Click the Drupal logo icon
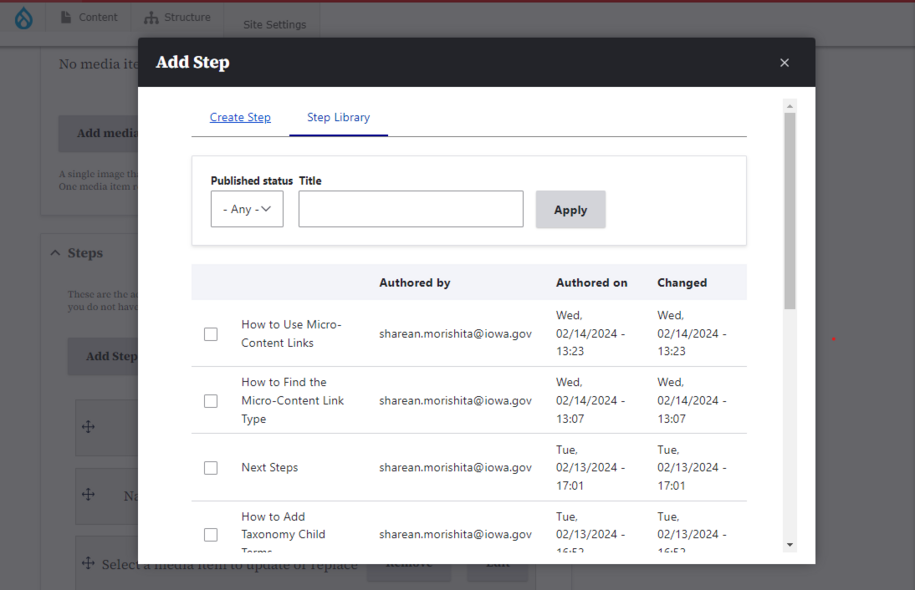The image size is (915, 590). [x=23, y=18]
